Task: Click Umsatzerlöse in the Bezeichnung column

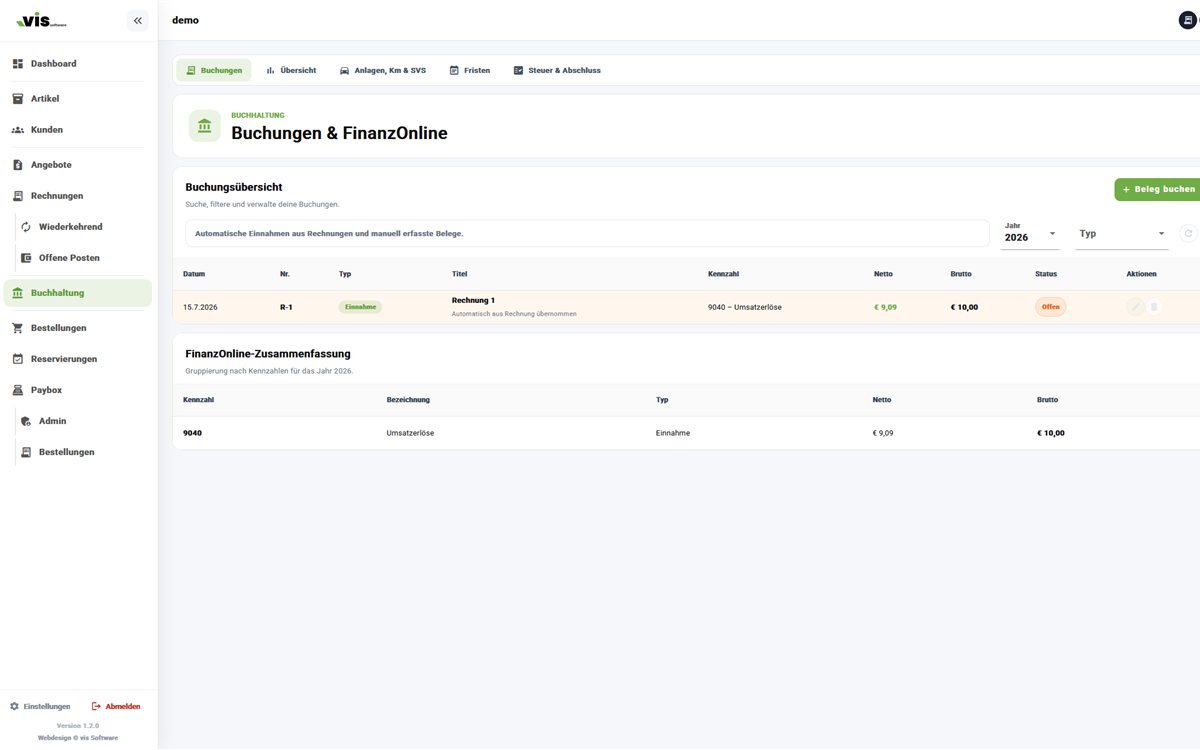Action: 410,433
